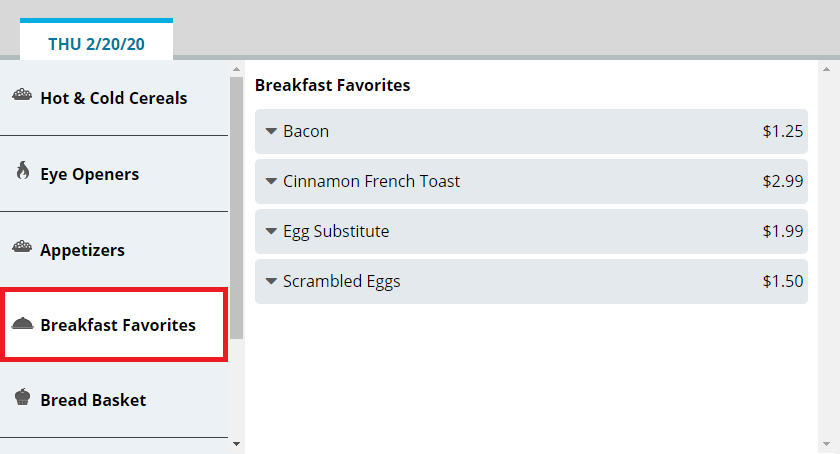Click the Bread Basket muffin icon
Viewport: 840px width, 454px height.
[x=22, y=399]
